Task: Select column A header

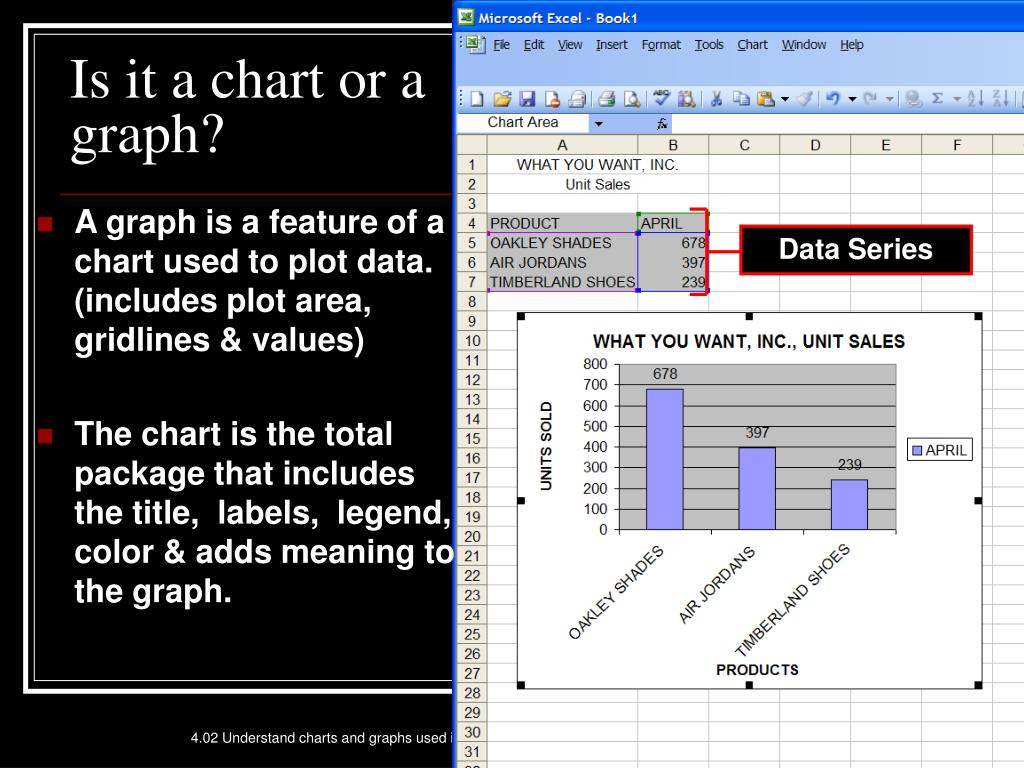Action: 562,145
